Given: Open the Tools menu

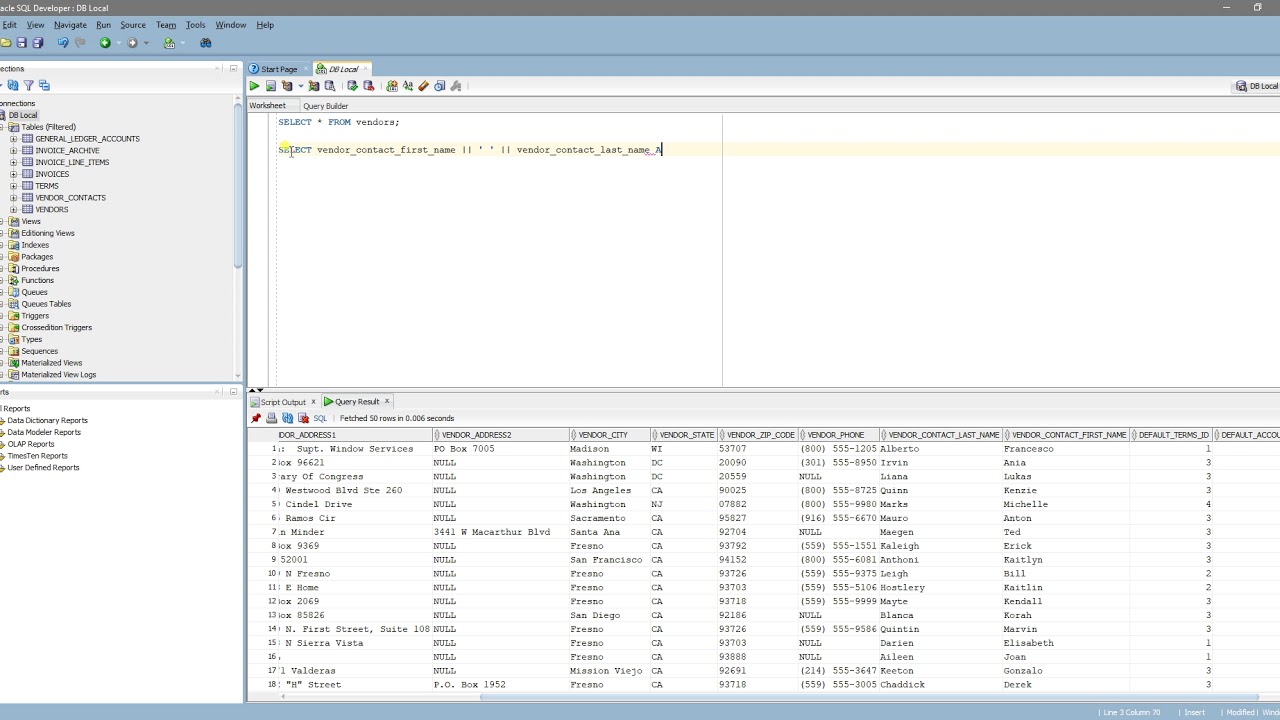Looking at the screenshot, I should pos(195,25).
